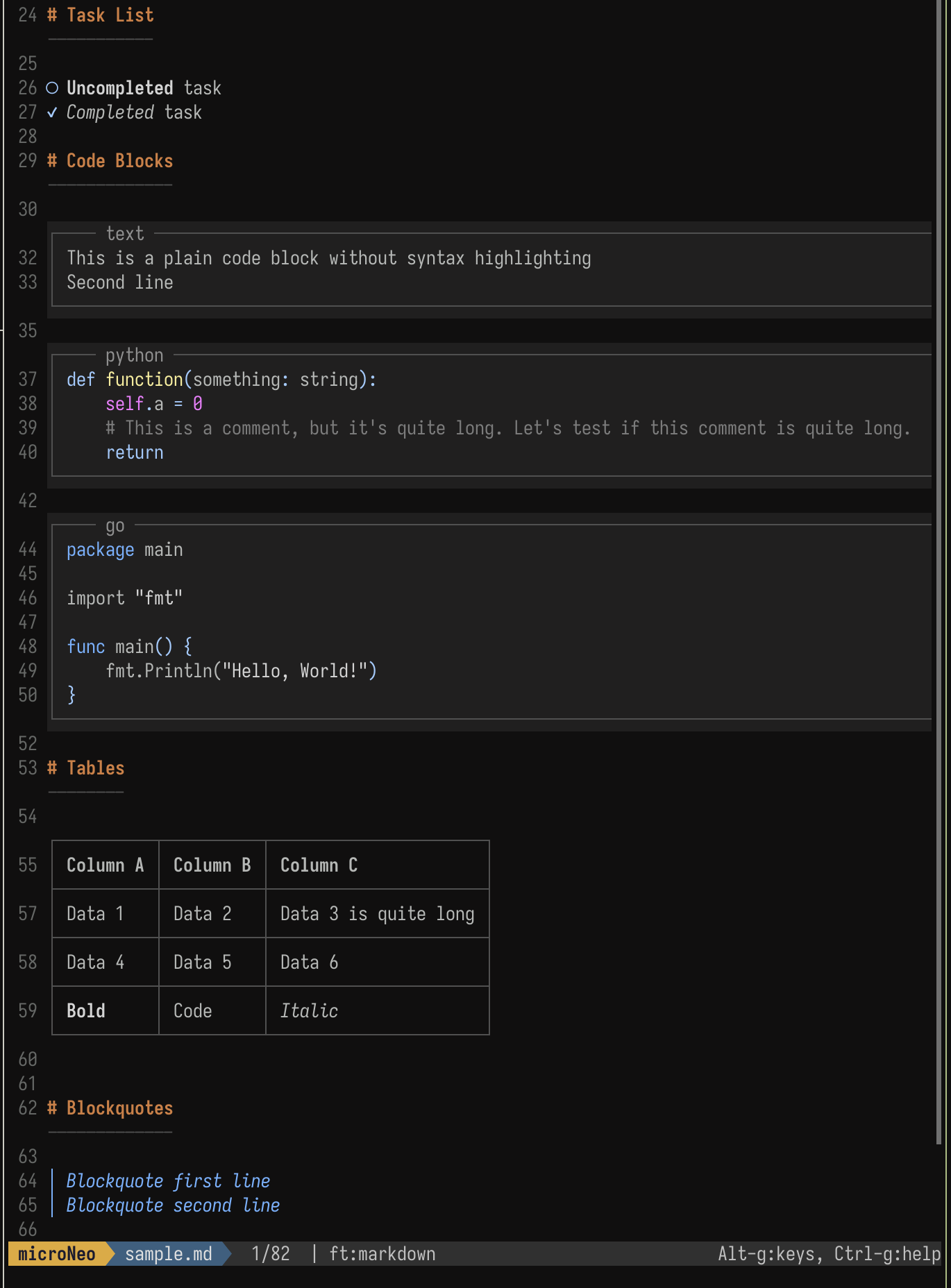Click the 'ft:markdown' filetype indicator

382,1254
